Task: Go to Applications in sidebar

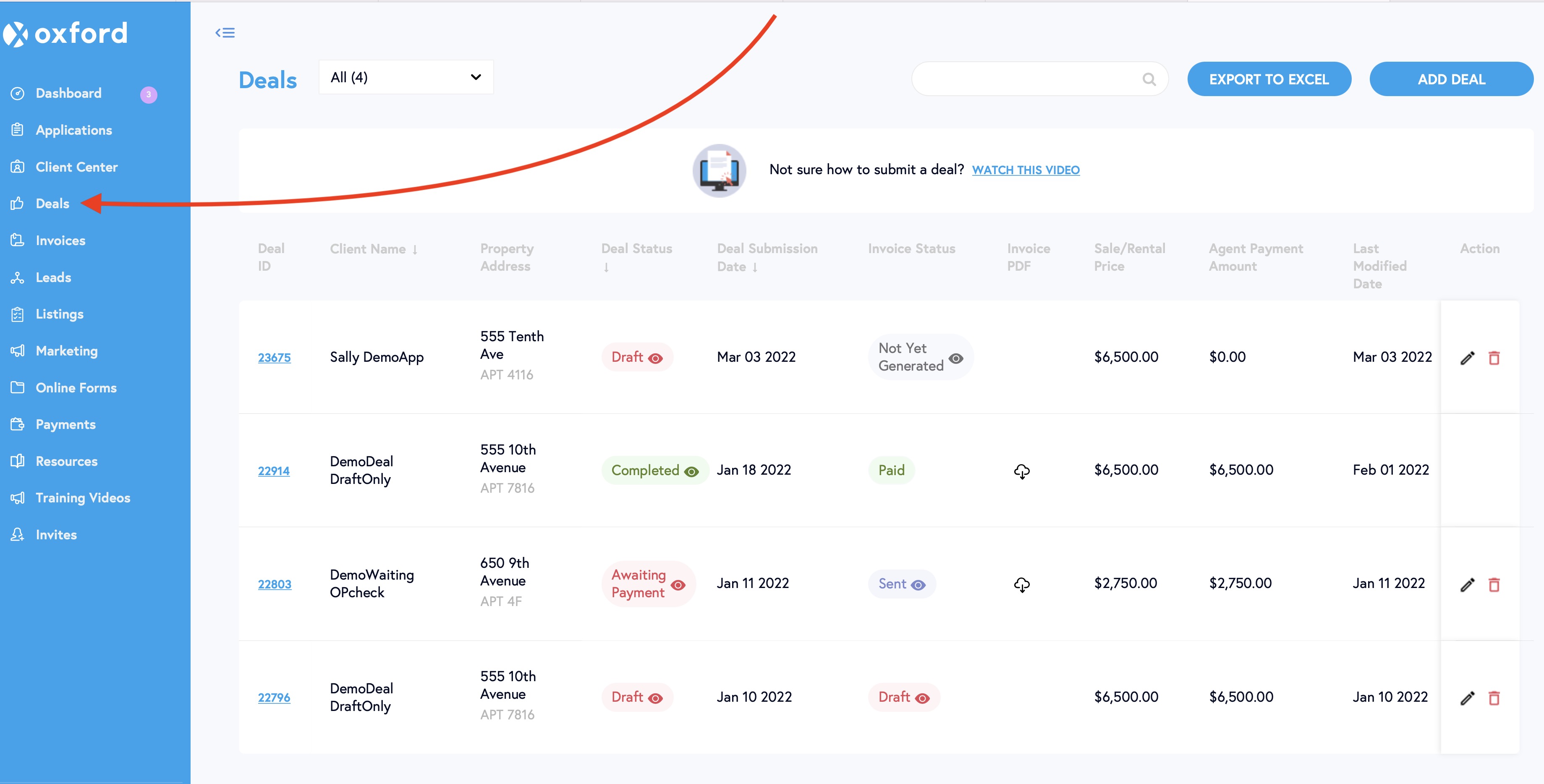Action: click(x=74, y=130)
